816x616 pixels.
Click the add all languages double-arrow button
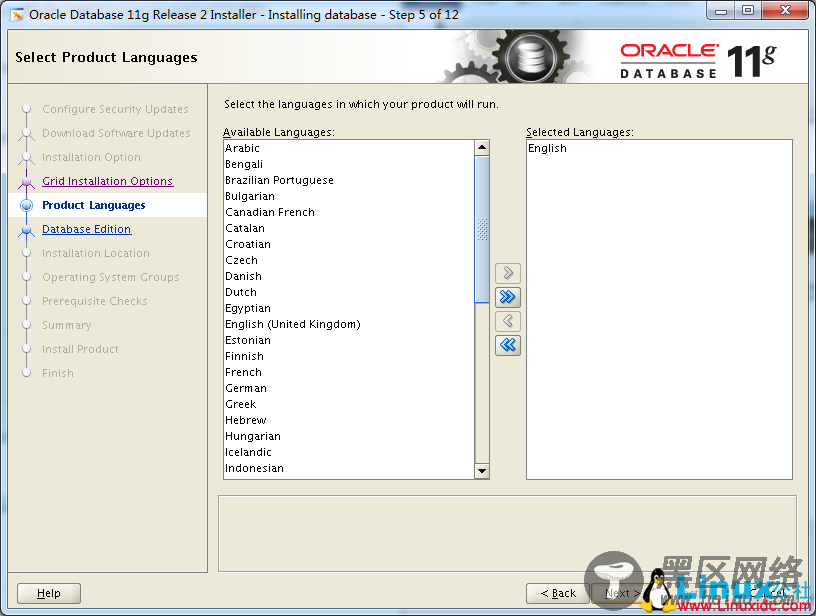coord(508,297)
